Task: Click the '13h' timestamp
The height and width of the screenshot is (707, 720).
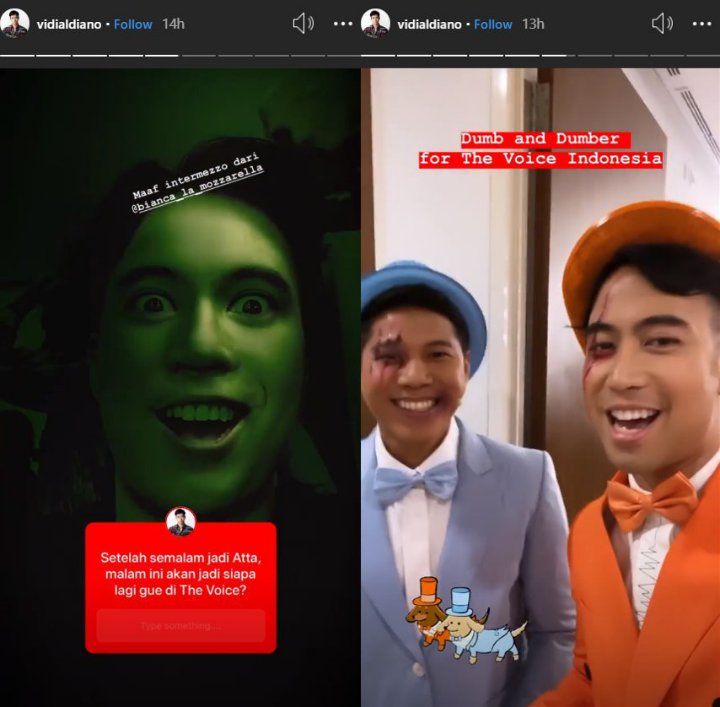Action: point(533,24)
